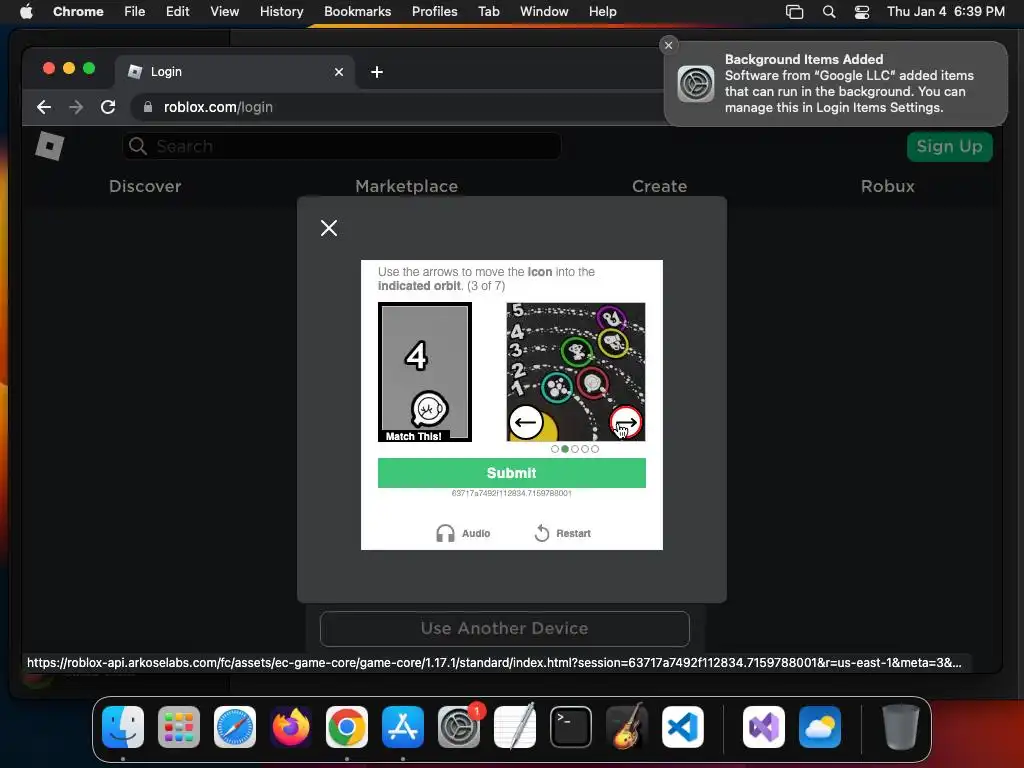Click the date and time in the menu bar
1024x768 pixels.
tap(946, 11)
